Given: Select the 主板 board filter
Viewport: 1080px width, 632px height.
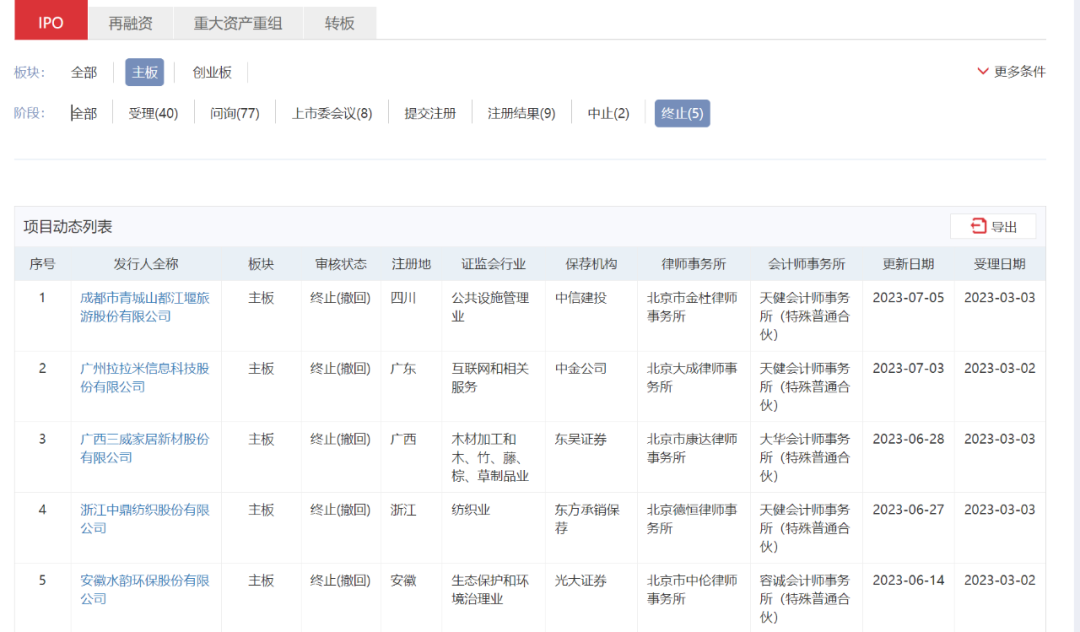Looking at the screenshot, I should (x=143, y=72).
